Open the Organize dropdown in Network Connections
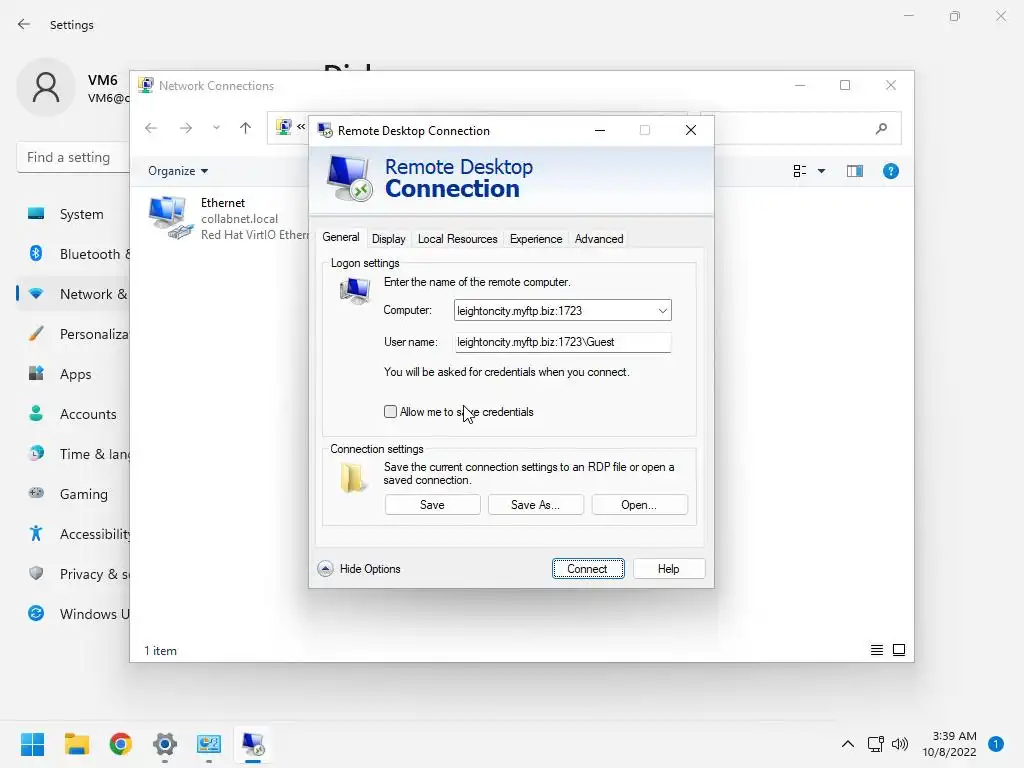 pos(178,171)
